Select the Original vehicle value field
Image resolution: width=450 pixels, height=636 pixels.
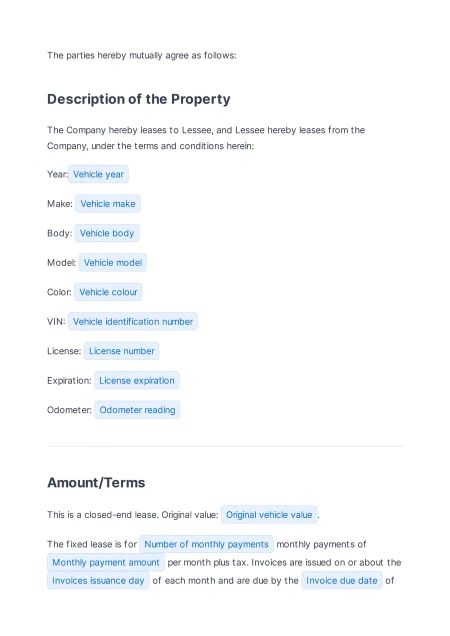pyautogui.click(x=269, y=515)
